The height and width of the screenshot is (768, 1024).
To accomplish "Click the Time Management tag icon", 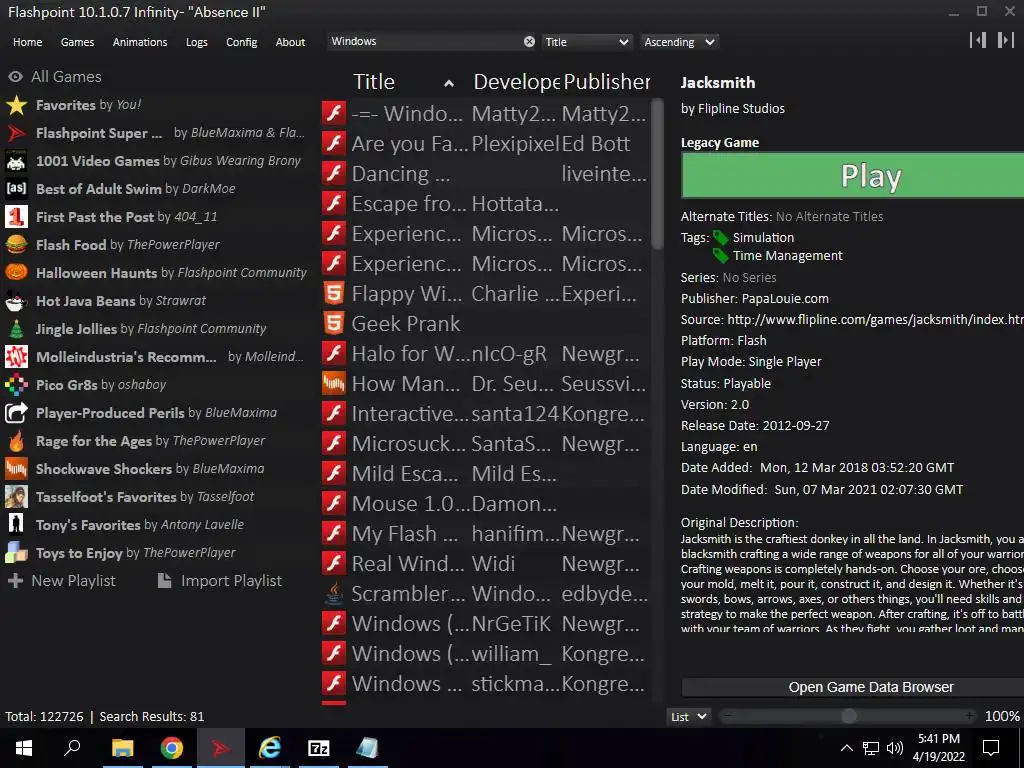I will pyautogui.click(x=720, y=255).
